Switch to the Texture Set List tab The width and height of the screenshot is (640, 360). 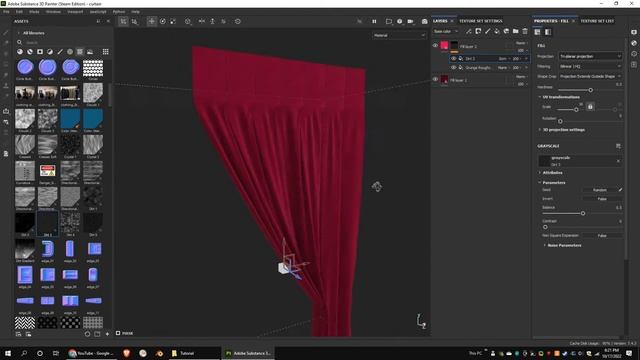click(x=597, y=21)
